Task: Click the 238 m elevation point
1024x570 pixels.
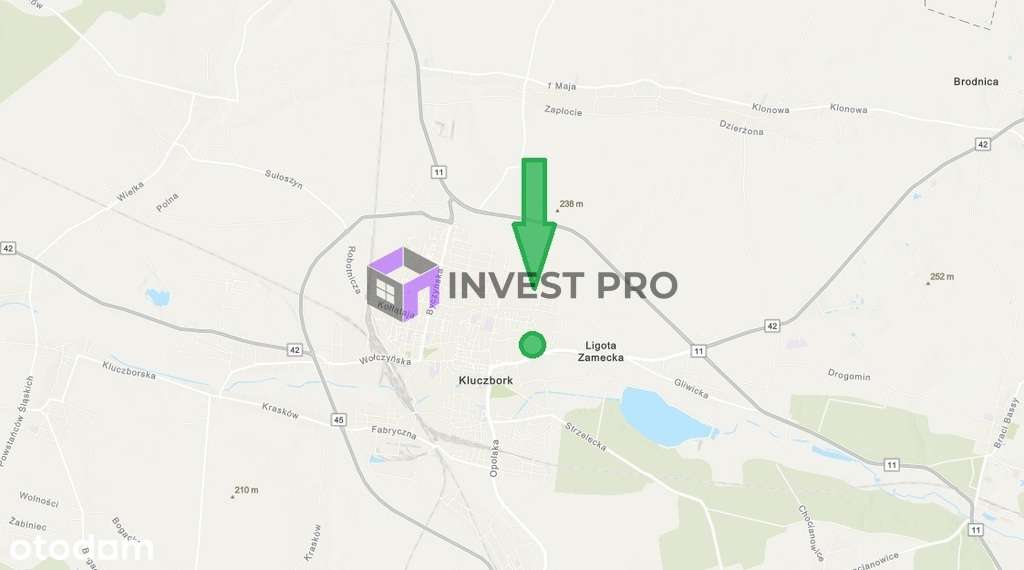Action: point(569,204)
